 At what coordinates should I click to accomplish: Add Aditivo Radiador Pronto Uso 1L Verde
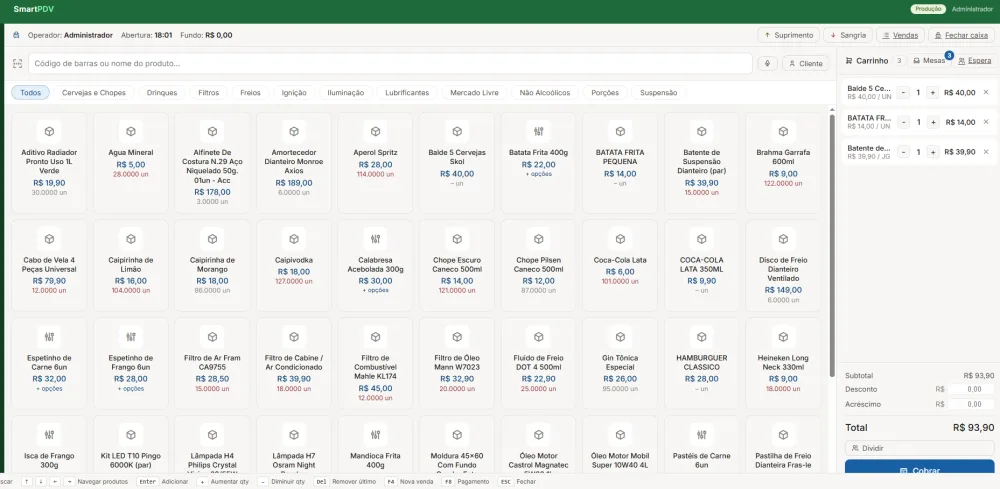[49, 163]
